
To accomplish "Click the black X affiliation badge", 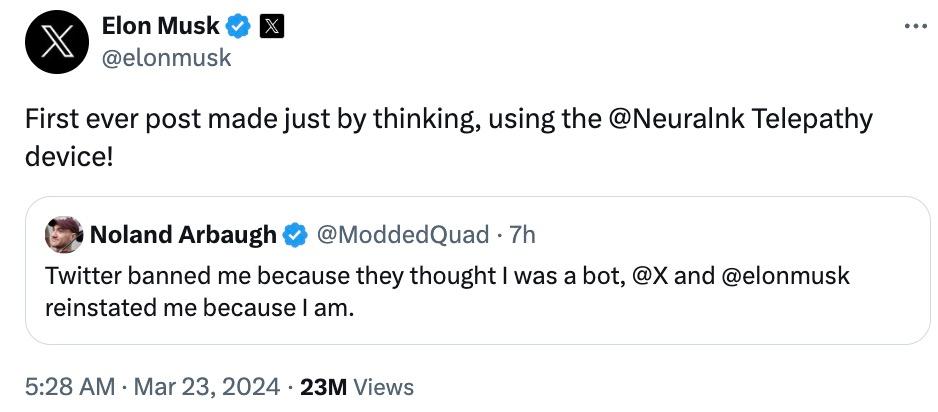I will [272, 27].
